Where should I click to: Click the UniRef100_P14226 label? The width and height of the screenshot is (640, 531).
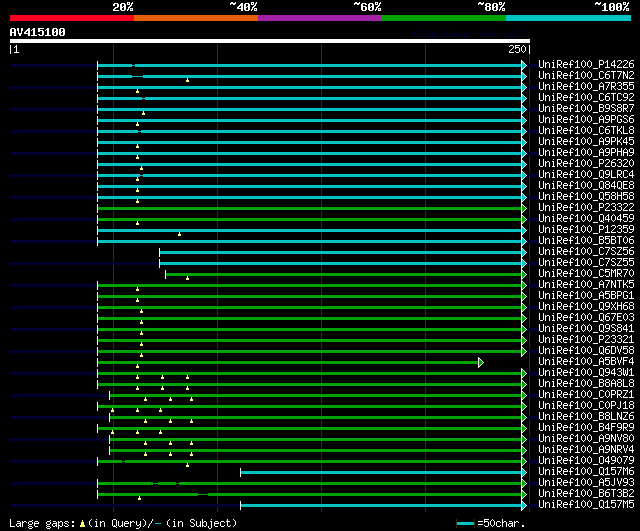click(x=586, y=64)
